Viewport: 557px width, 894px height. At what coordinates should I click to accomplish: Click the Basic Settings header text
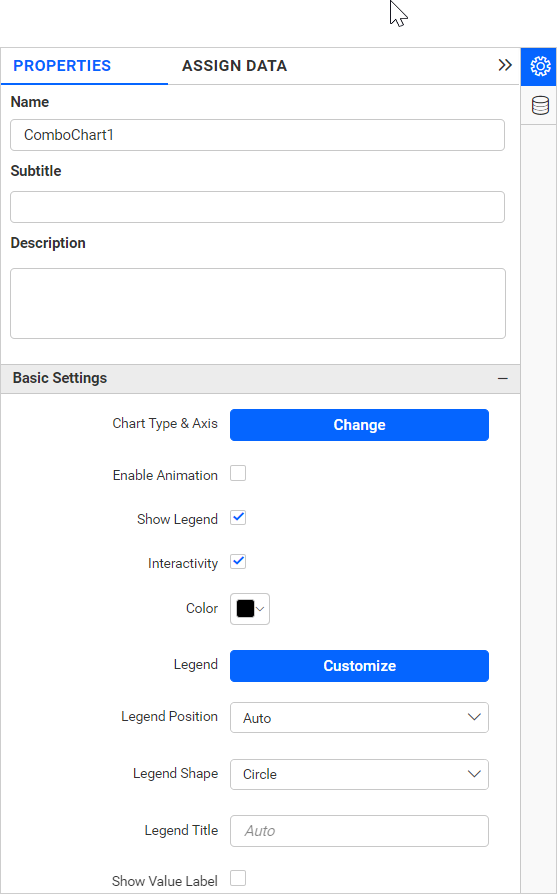pyautogui.click(x=60, y=378)
